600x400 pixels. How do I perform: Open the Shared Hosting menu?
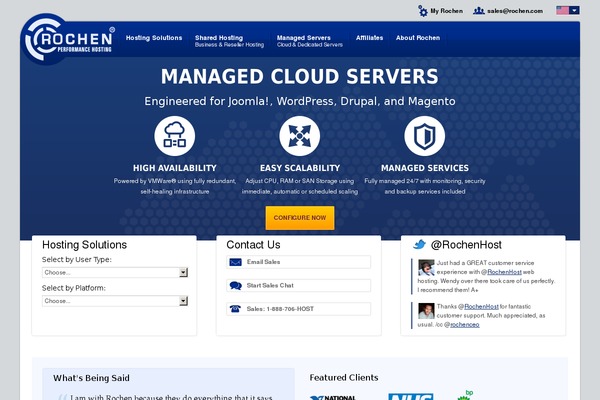229,41
